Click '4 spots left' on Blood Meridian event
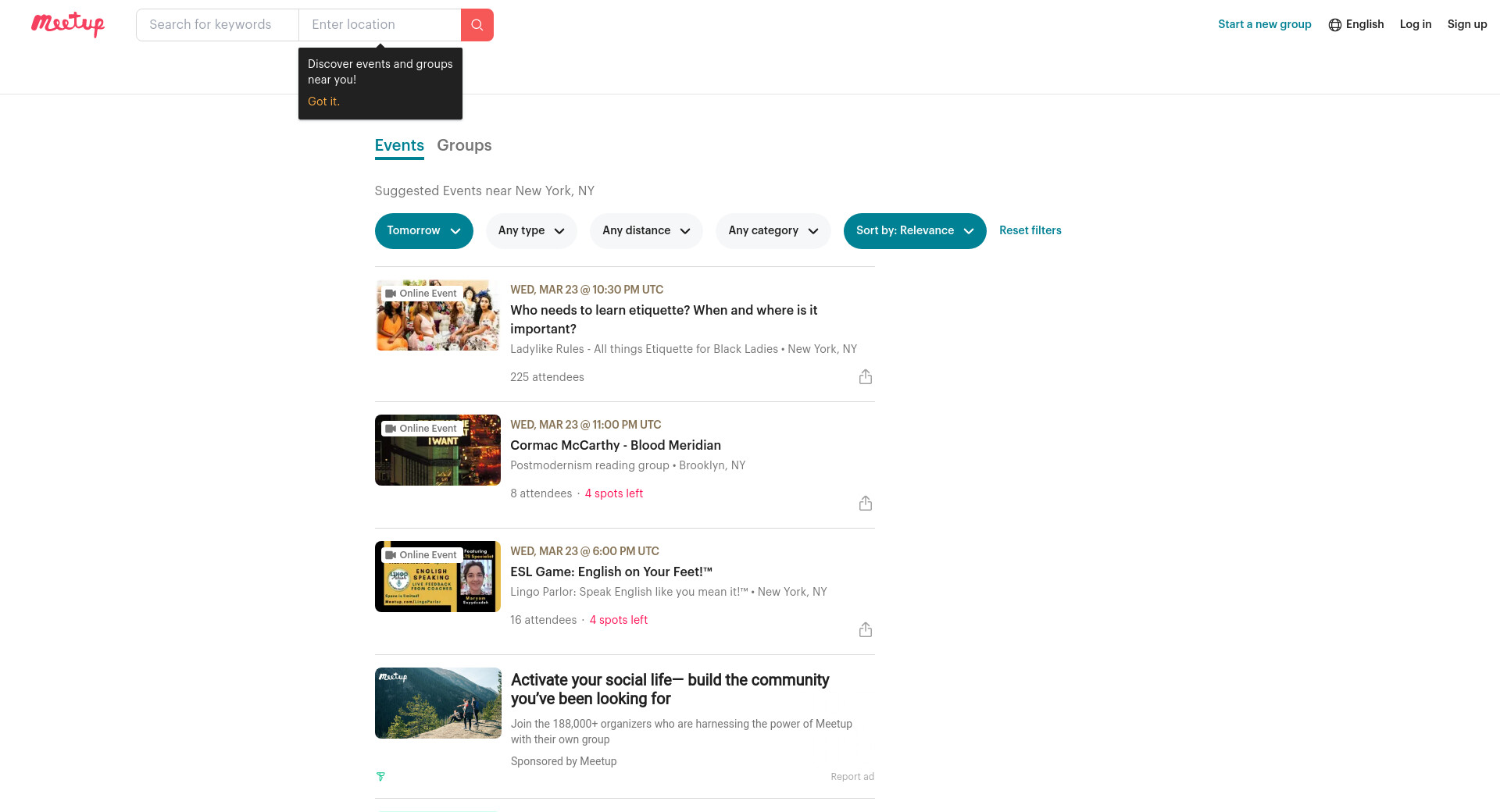The image size is (1500, 812). pyautogui.click(x=614, y=494)
